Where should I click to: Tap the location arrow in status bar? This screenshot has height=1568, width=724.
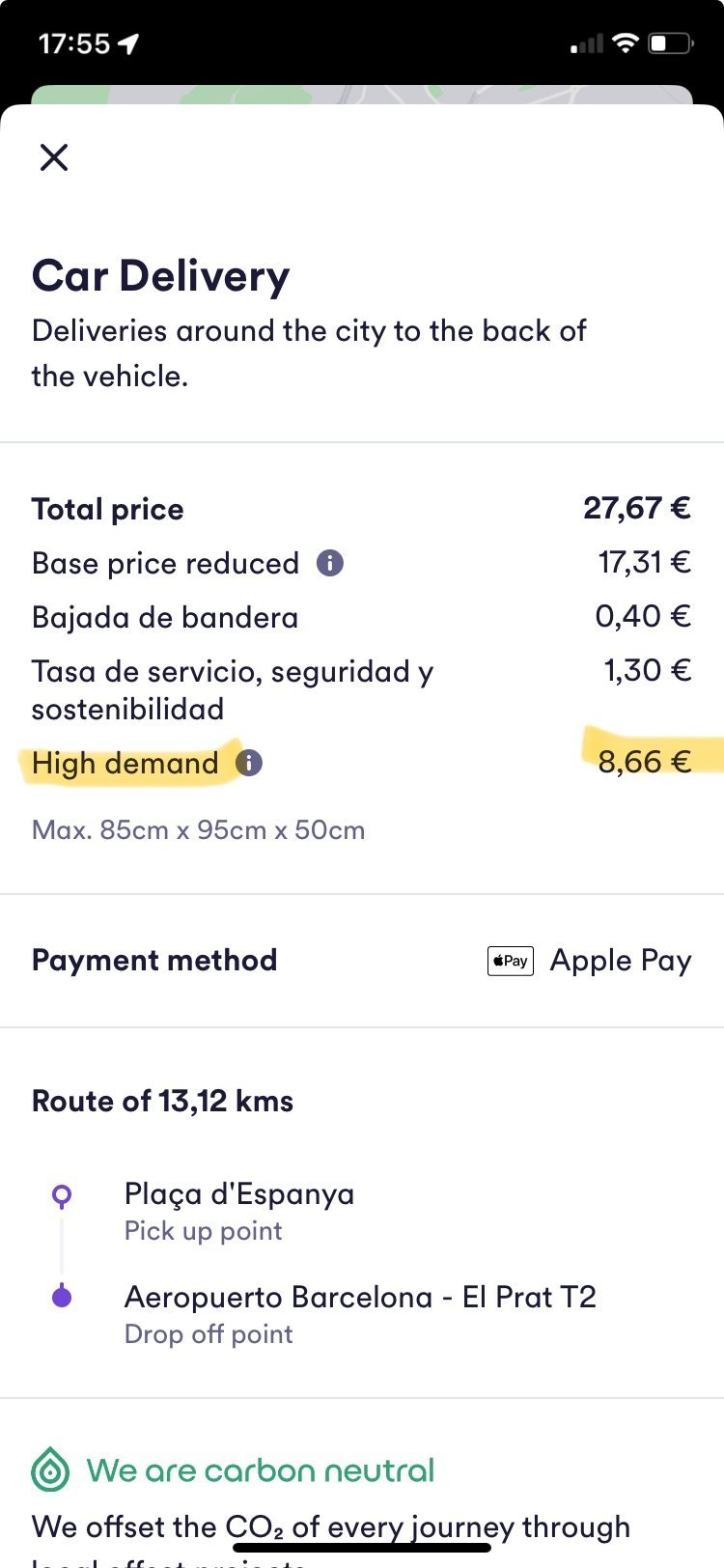pos(128,43)
